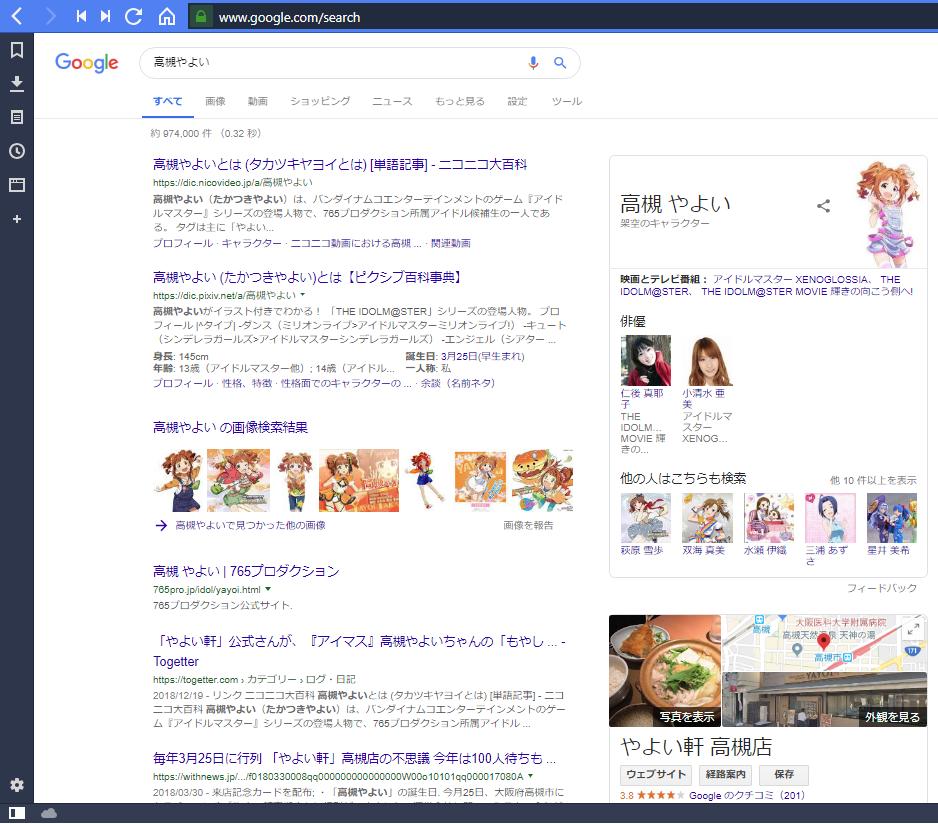Open the プロフィール sitelink under nicovideo result
The width and height of the screenshot is (938, 824).
click(183, 243)
